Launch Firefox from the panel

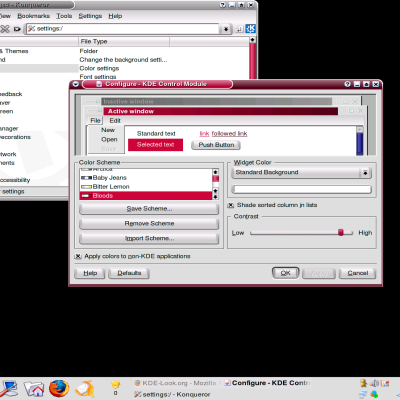[x=59, y=389]
